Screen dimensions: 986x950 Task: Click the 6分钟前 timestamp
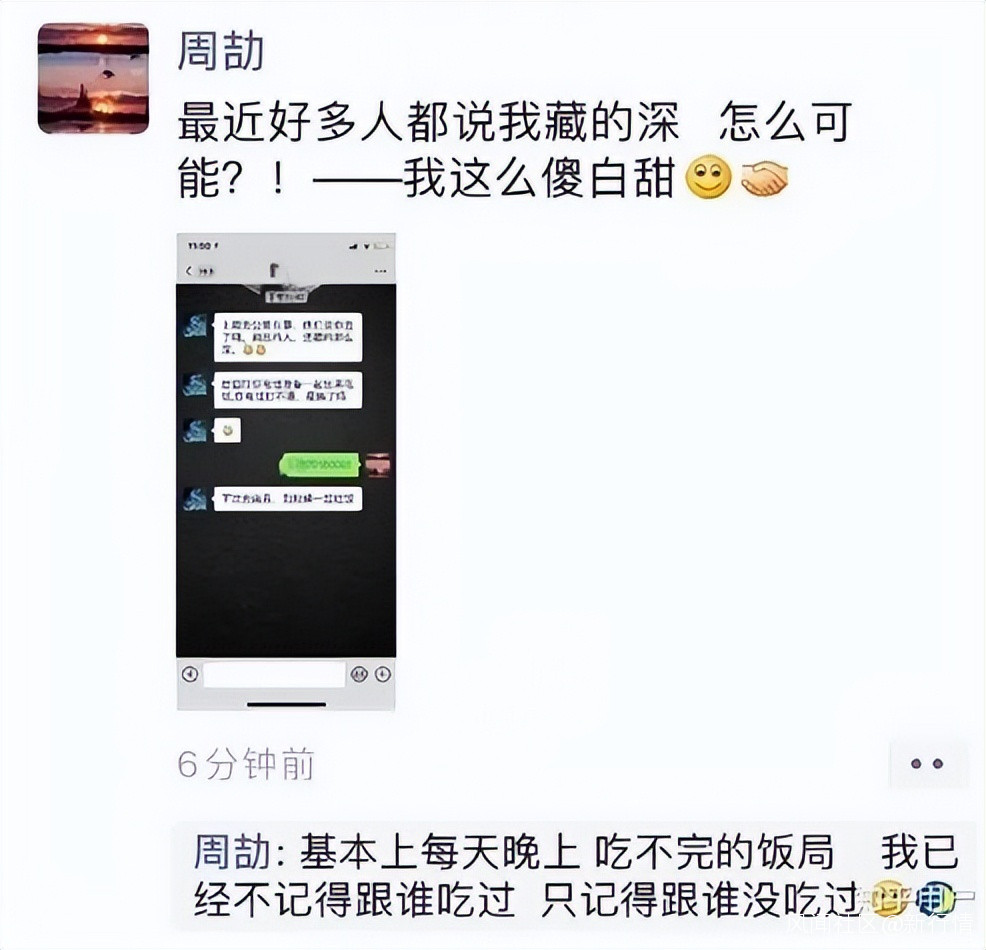point(246,765)
